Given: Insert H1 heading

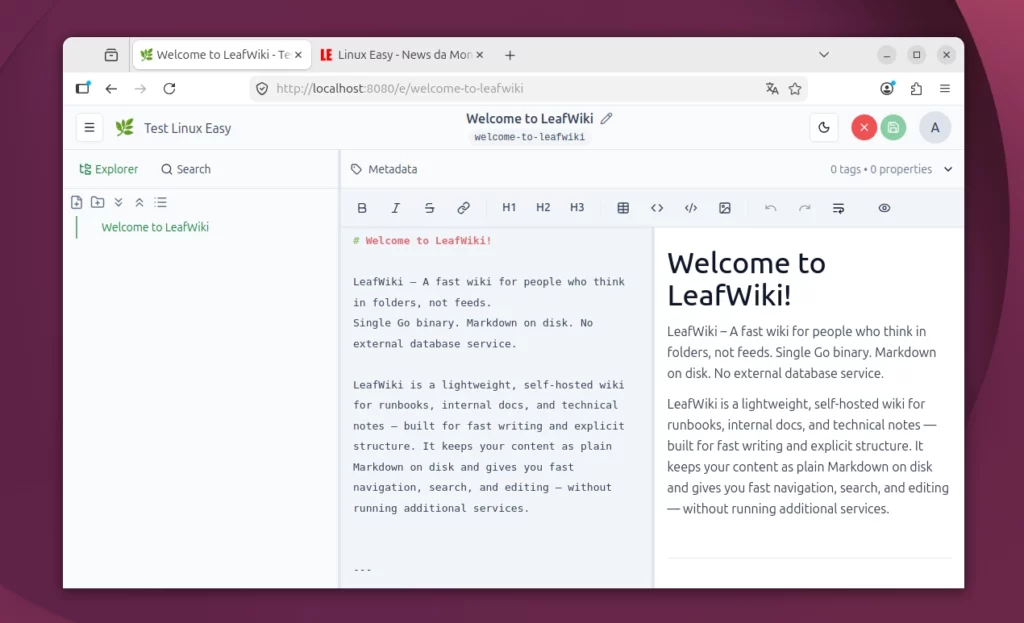Looking at the screenshot, I should pyautogui.click(x=509, y=208).
